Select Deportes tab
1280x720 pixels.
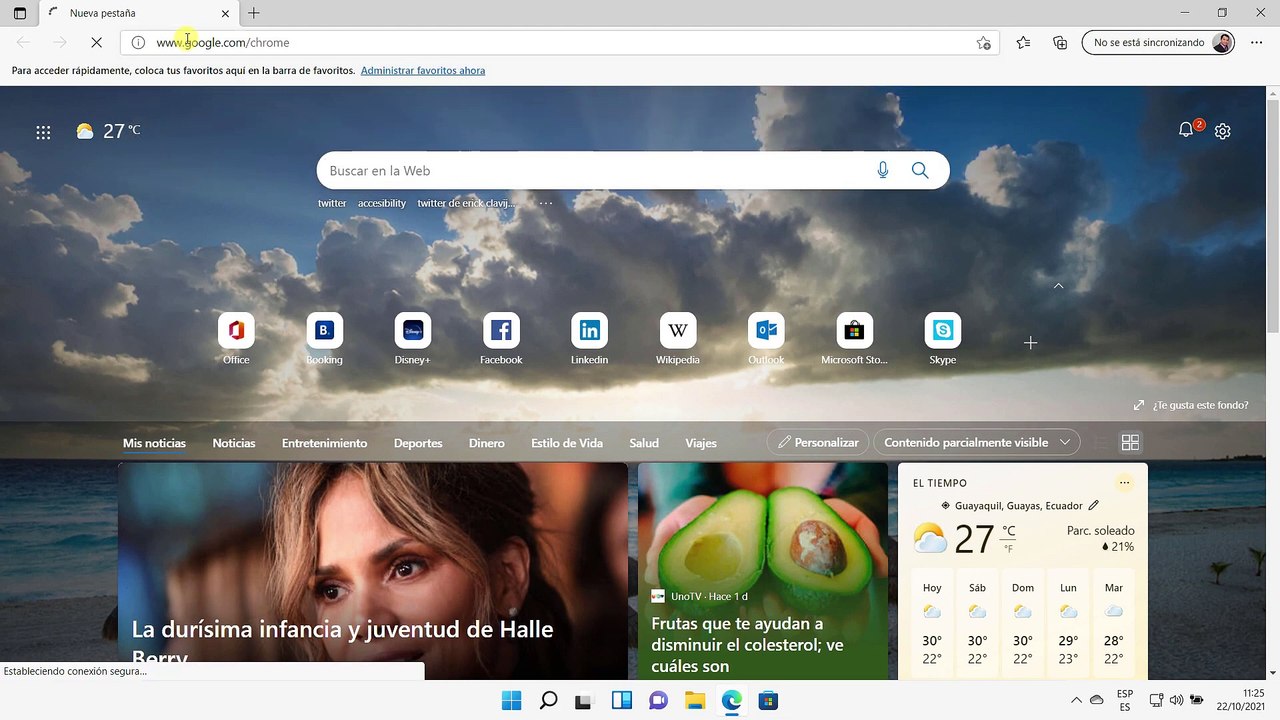click(x=418, y=443)
